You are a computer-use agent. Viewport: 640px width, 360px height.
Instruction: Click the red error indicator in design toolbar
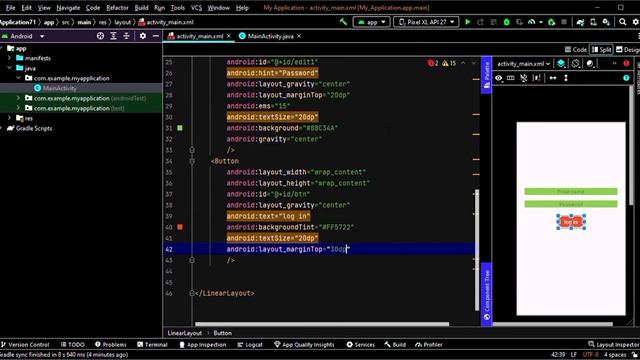626,63
